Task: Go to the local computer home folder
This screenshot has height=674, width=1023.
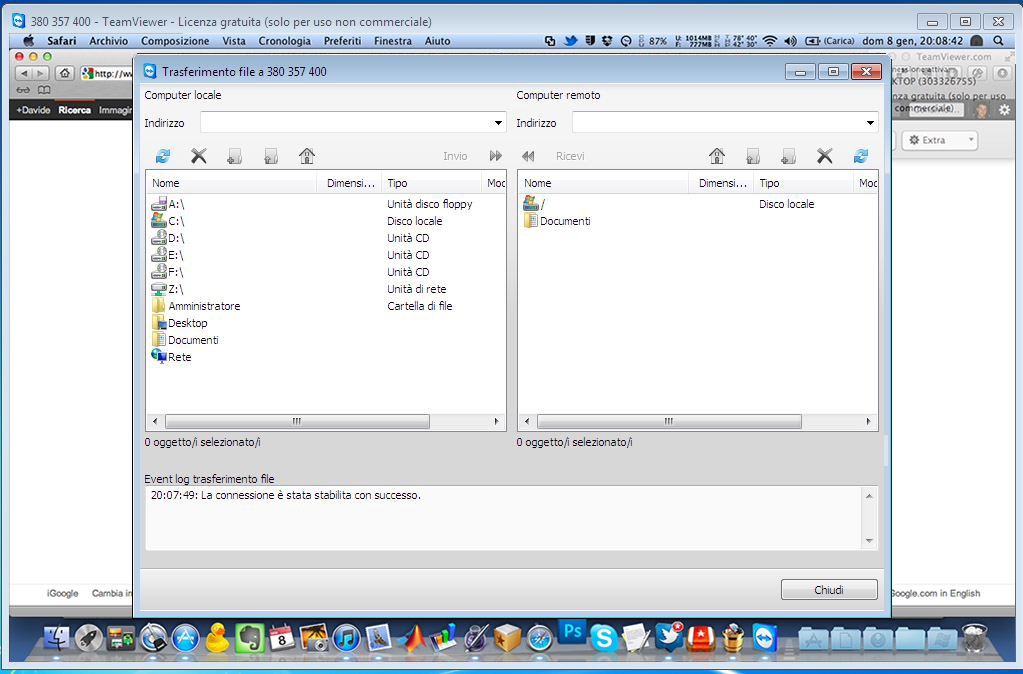Action: [307, 156]
